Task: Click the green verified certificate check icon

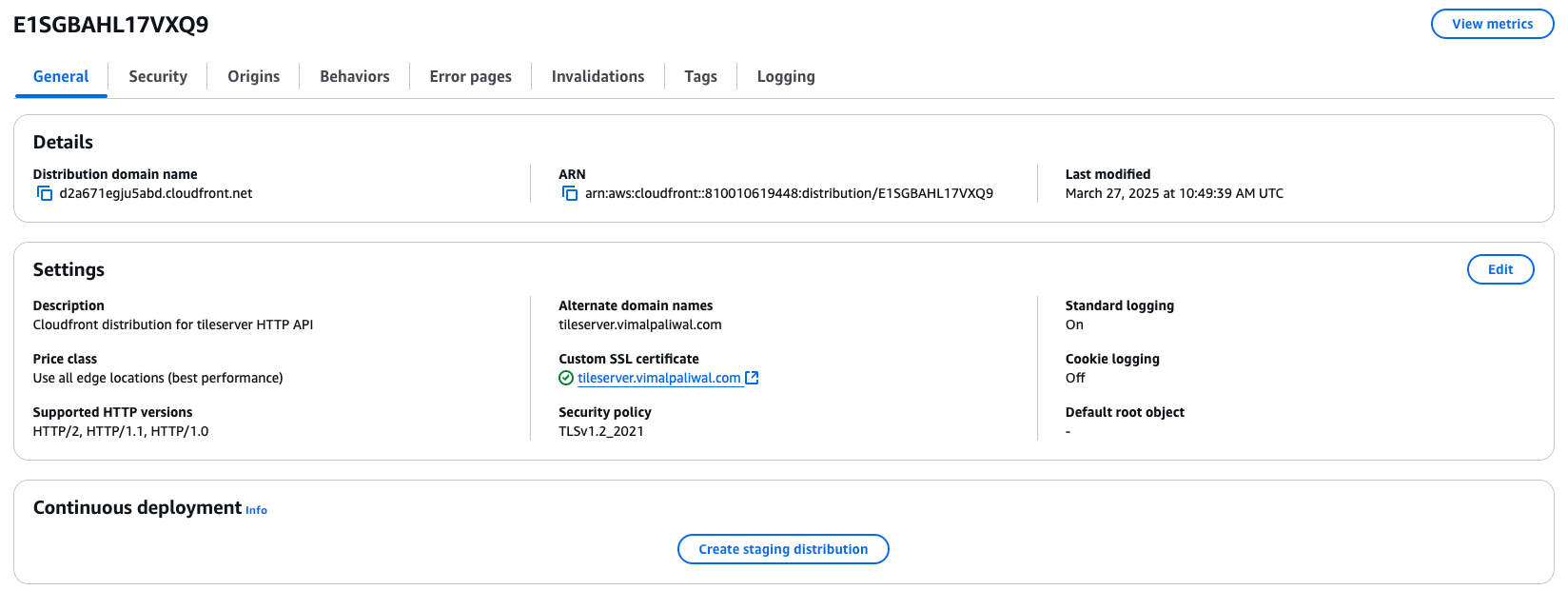Action: click(566, 378)
